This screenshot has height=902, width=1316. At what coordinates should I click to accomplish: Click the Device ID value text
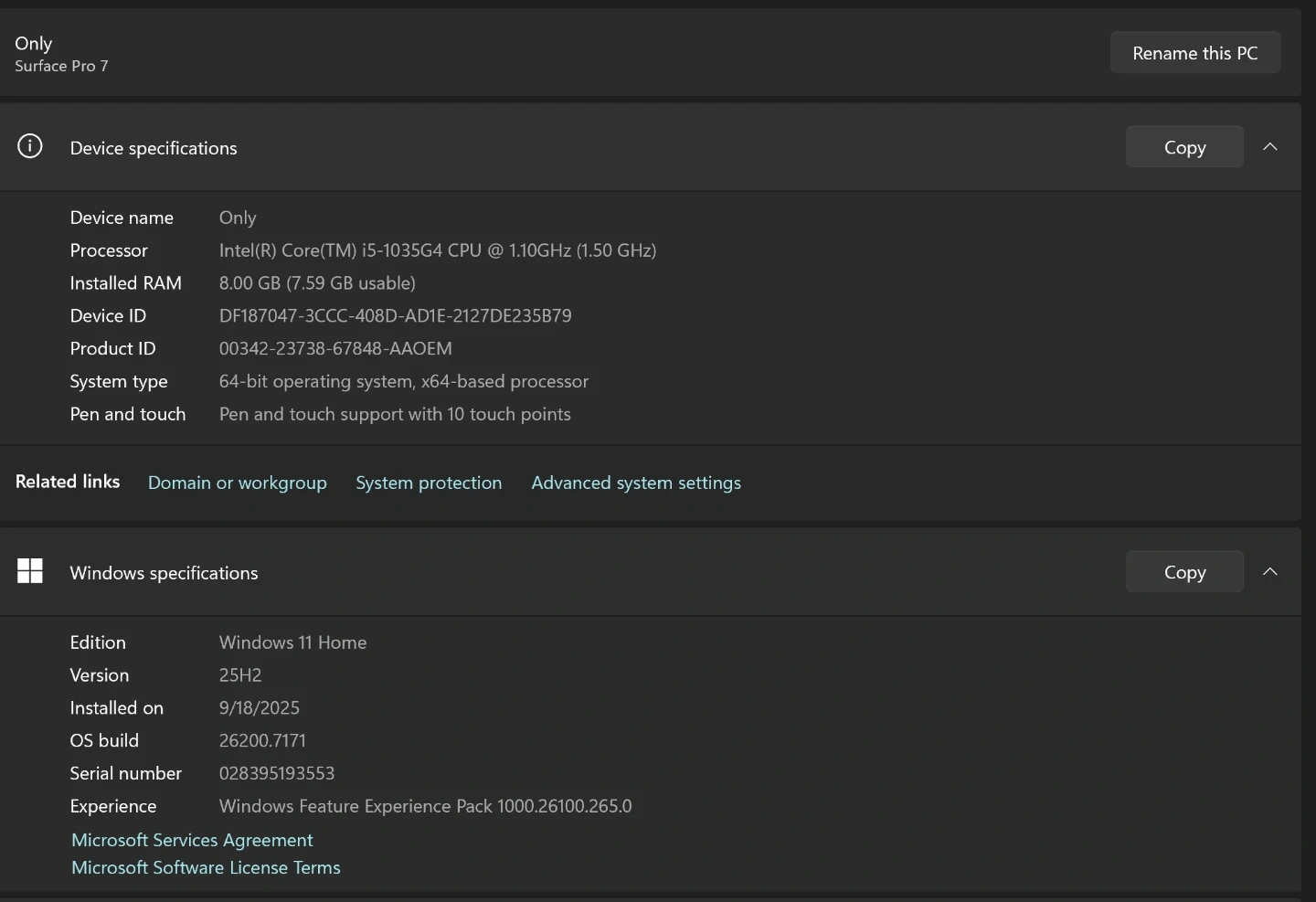[x=395, y=315]
